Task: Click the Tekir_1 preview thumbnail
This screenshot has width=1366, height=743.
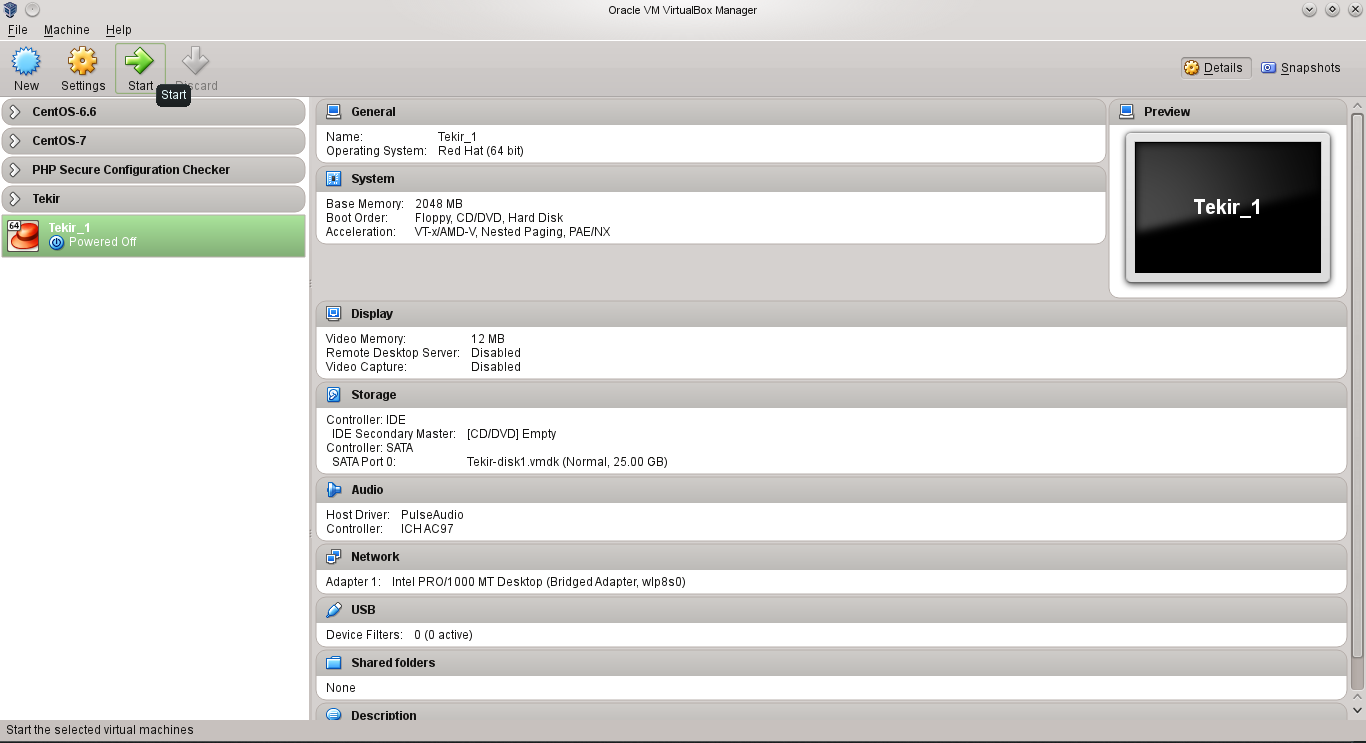Action: click(x=1228, y=207)
